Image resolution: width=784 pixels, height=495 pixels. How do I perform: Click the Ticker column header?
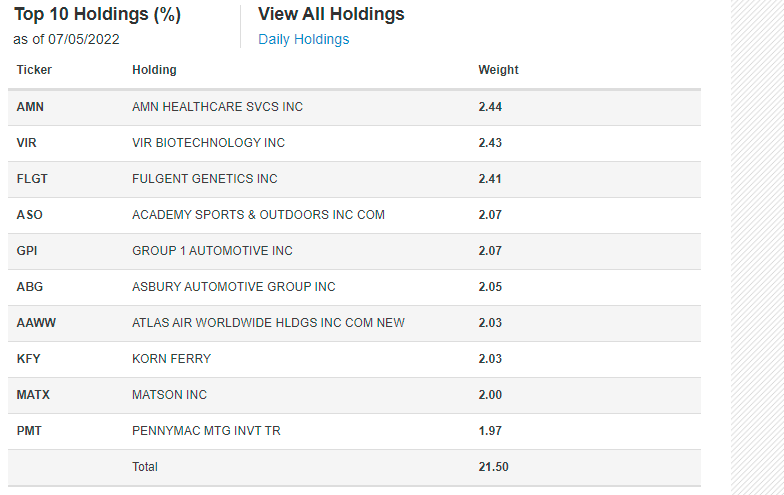[34, 70]
